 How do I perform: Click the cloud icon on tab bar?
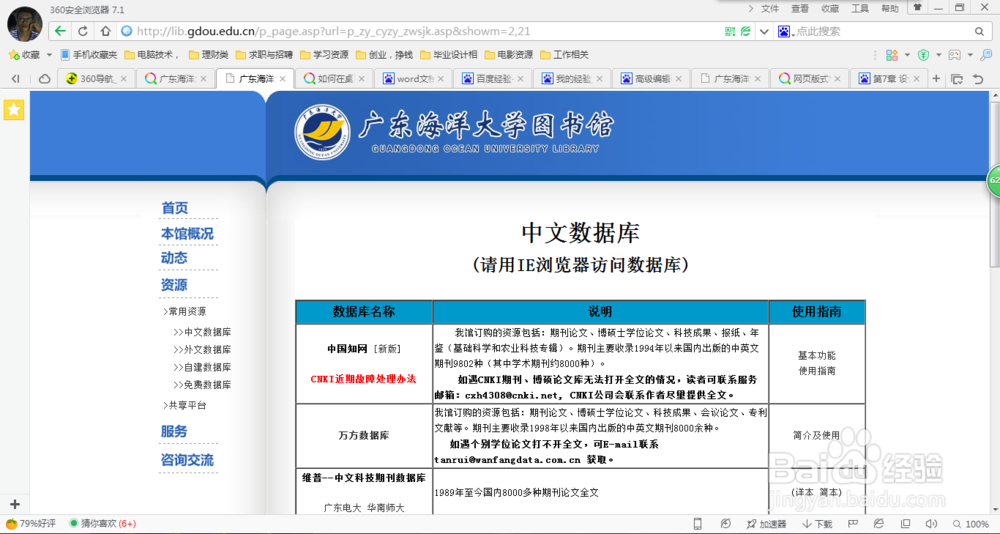coord(44,79)
